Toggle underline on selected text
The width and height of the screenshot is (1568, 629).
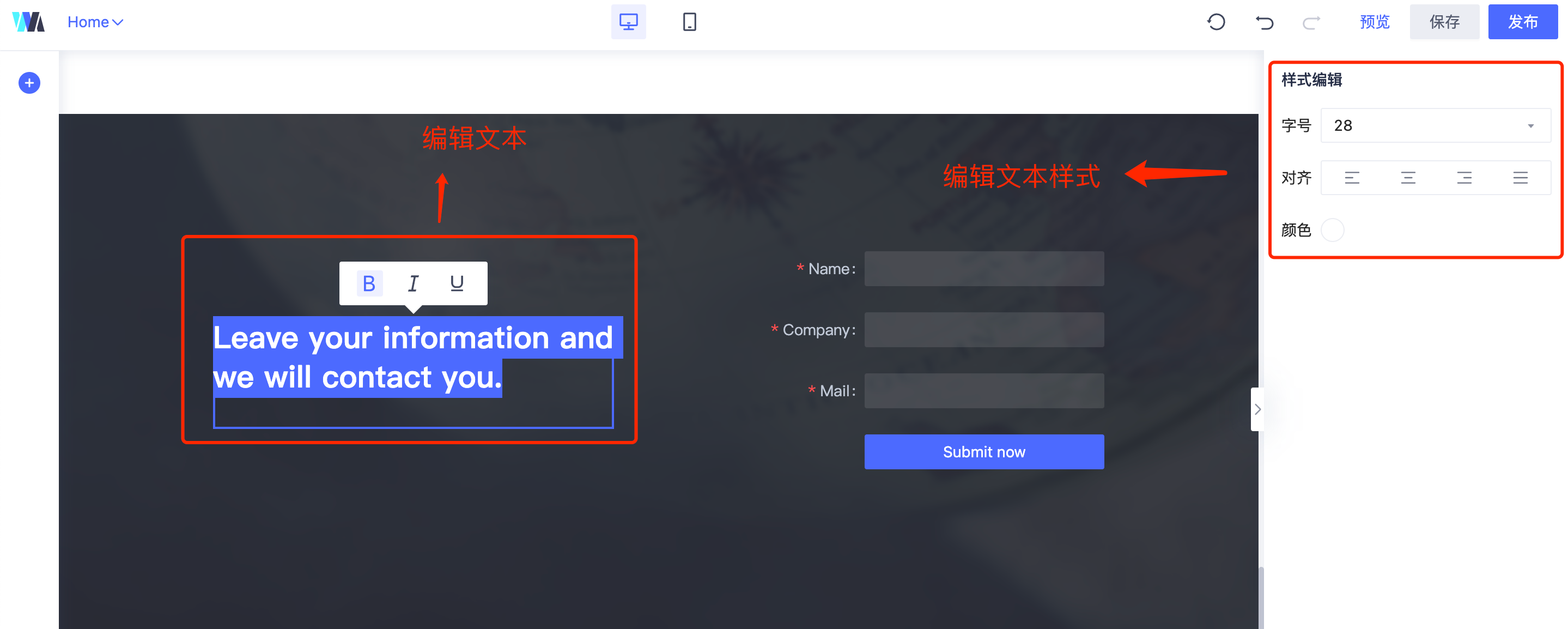[x=457, y=283]
